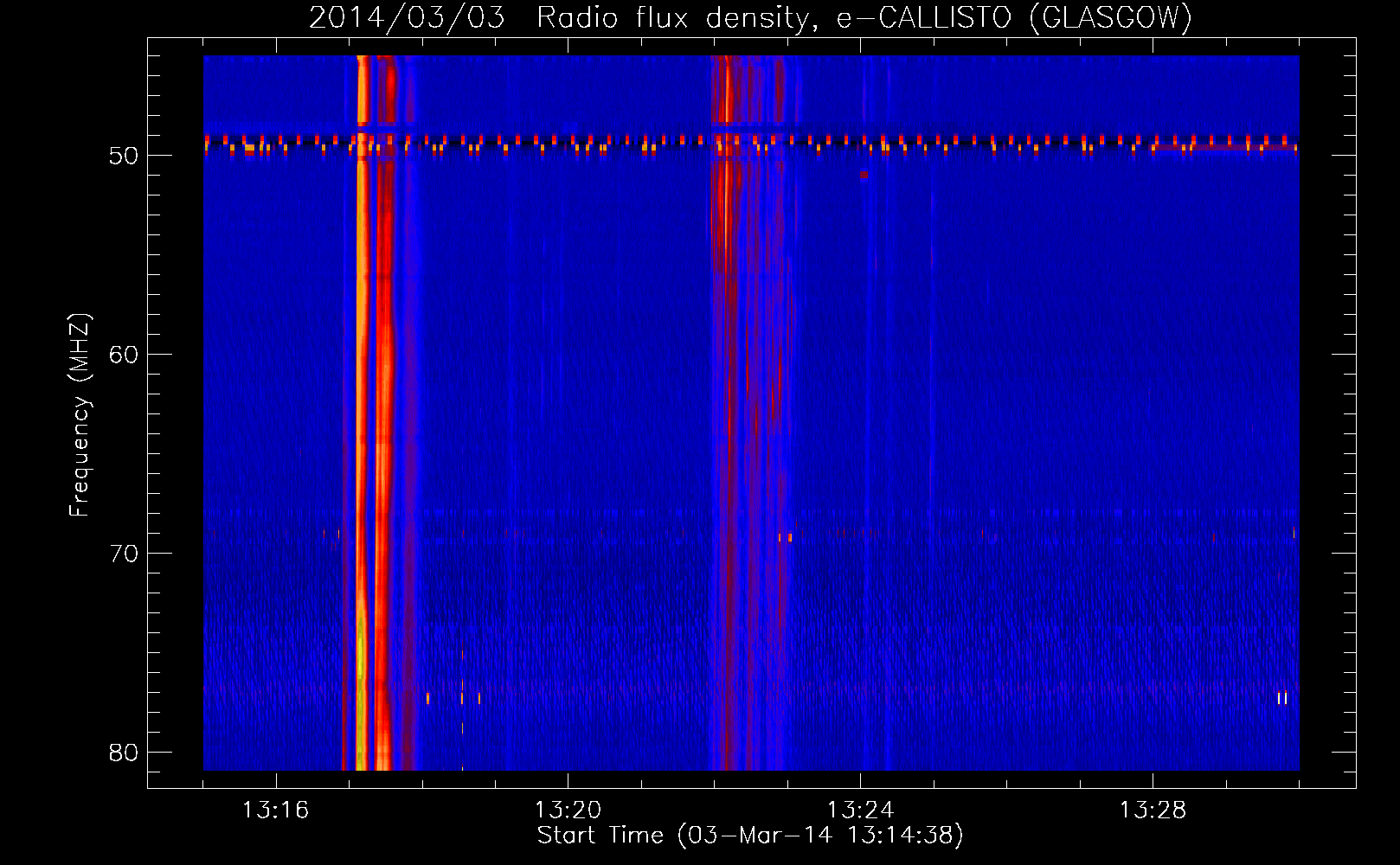Click the Start Time (03-Mar-14 13:14:38) label
1400x865 pixels.
click(x=750, y=836)
